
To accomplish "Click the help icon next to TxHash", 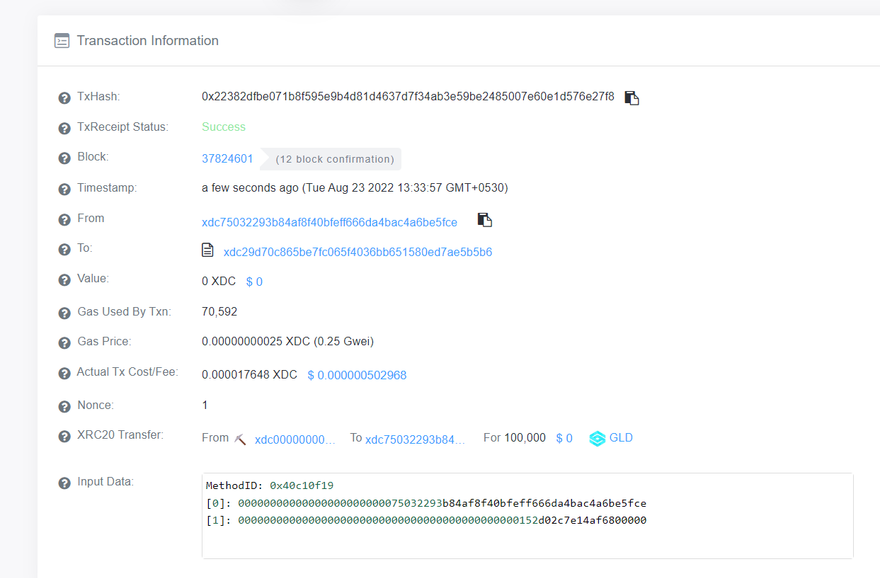I will coord(65,98).
